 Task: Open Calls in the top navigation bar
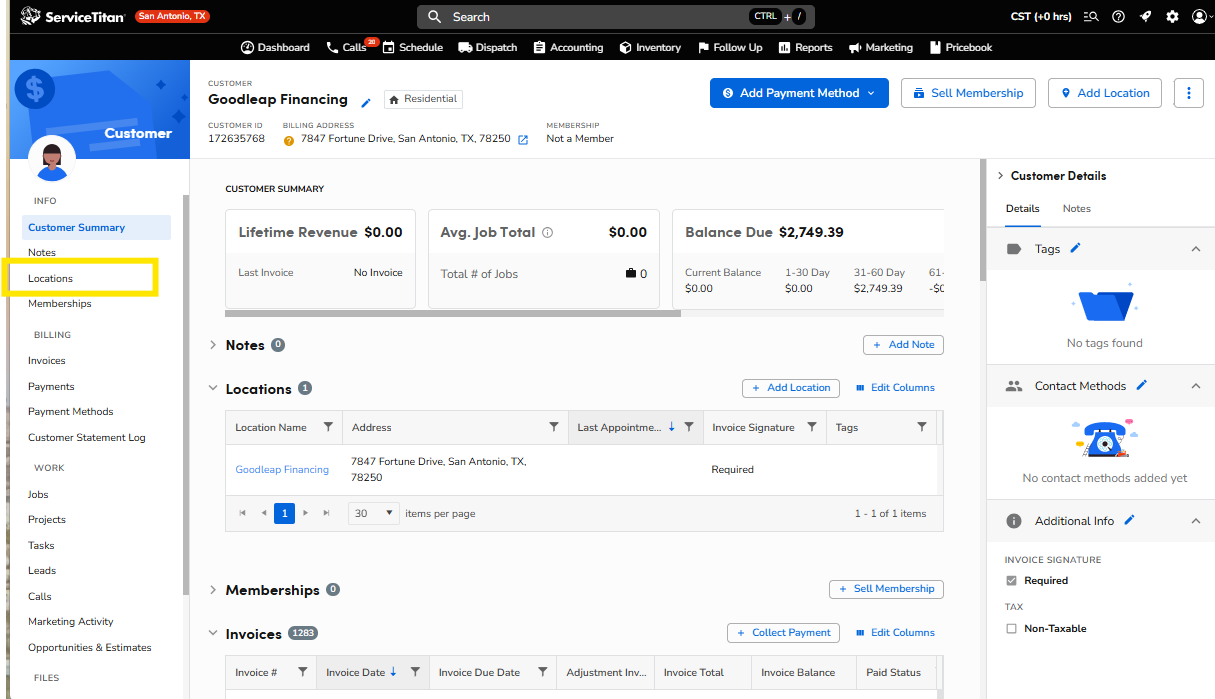(348, 47)
